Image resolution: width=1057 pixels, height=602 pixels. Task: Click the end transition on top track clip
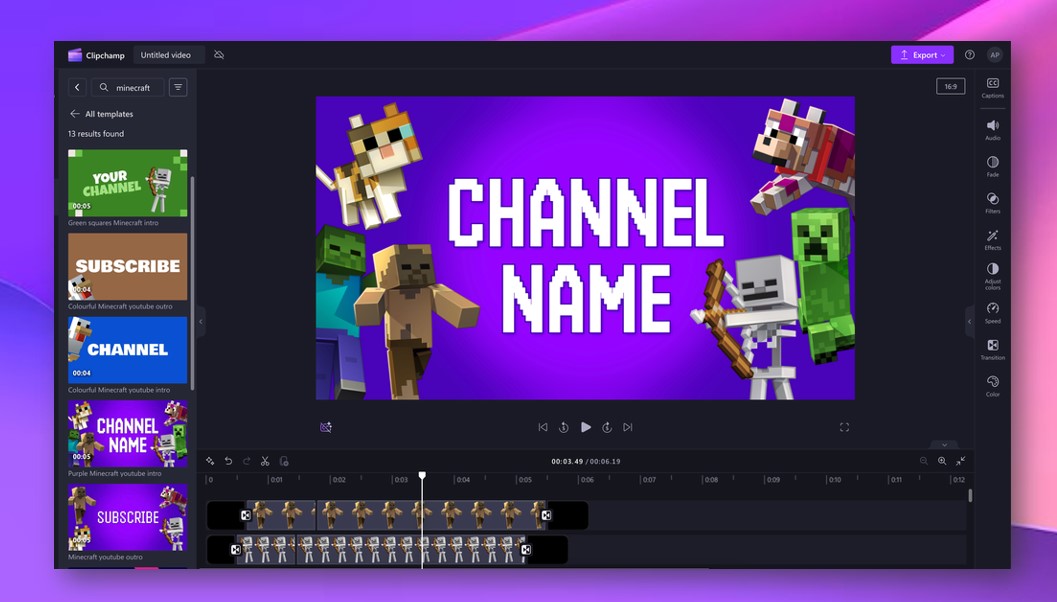click(x=546, y=515)
